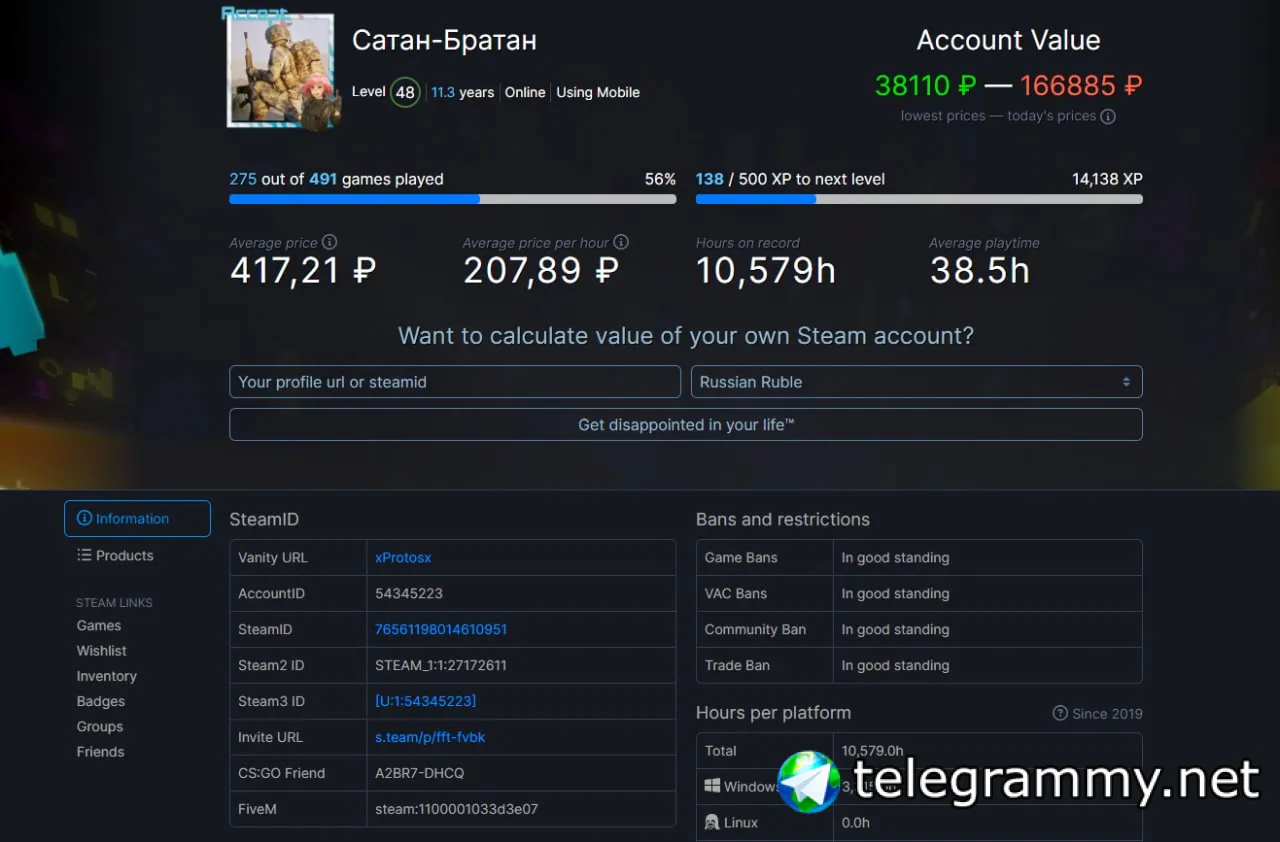Click the Bans and restrictions heading
This screenshot has height=842, width=1280.
pos(783,520)
